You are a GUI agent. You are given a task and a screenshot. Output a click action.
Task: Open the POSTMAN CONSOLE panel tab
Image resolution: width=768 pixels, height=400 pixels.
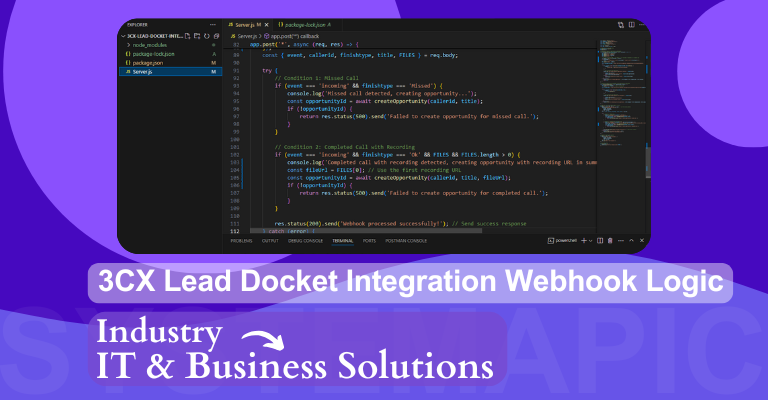tap(406, 241)
